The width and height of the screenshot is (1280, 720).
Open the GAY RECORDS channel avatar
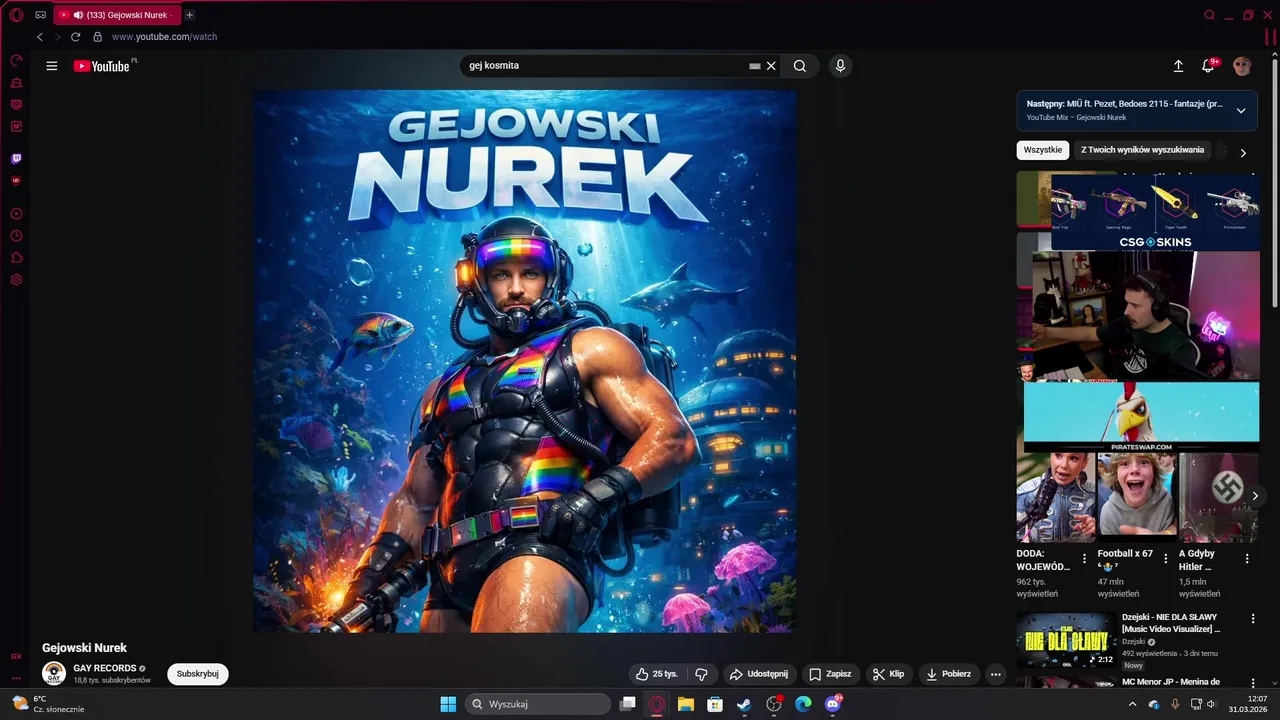click(54, 673)
